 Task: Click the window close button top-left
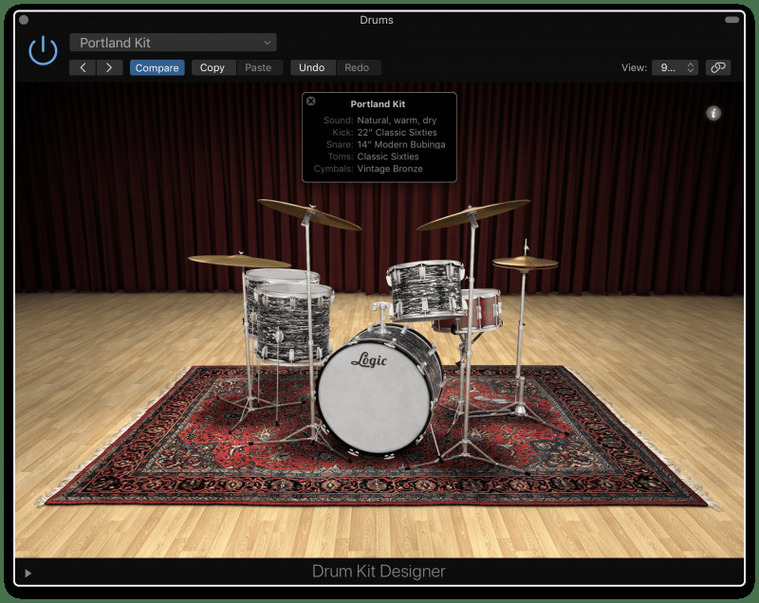pyautogui.click(x=24, y=20)
